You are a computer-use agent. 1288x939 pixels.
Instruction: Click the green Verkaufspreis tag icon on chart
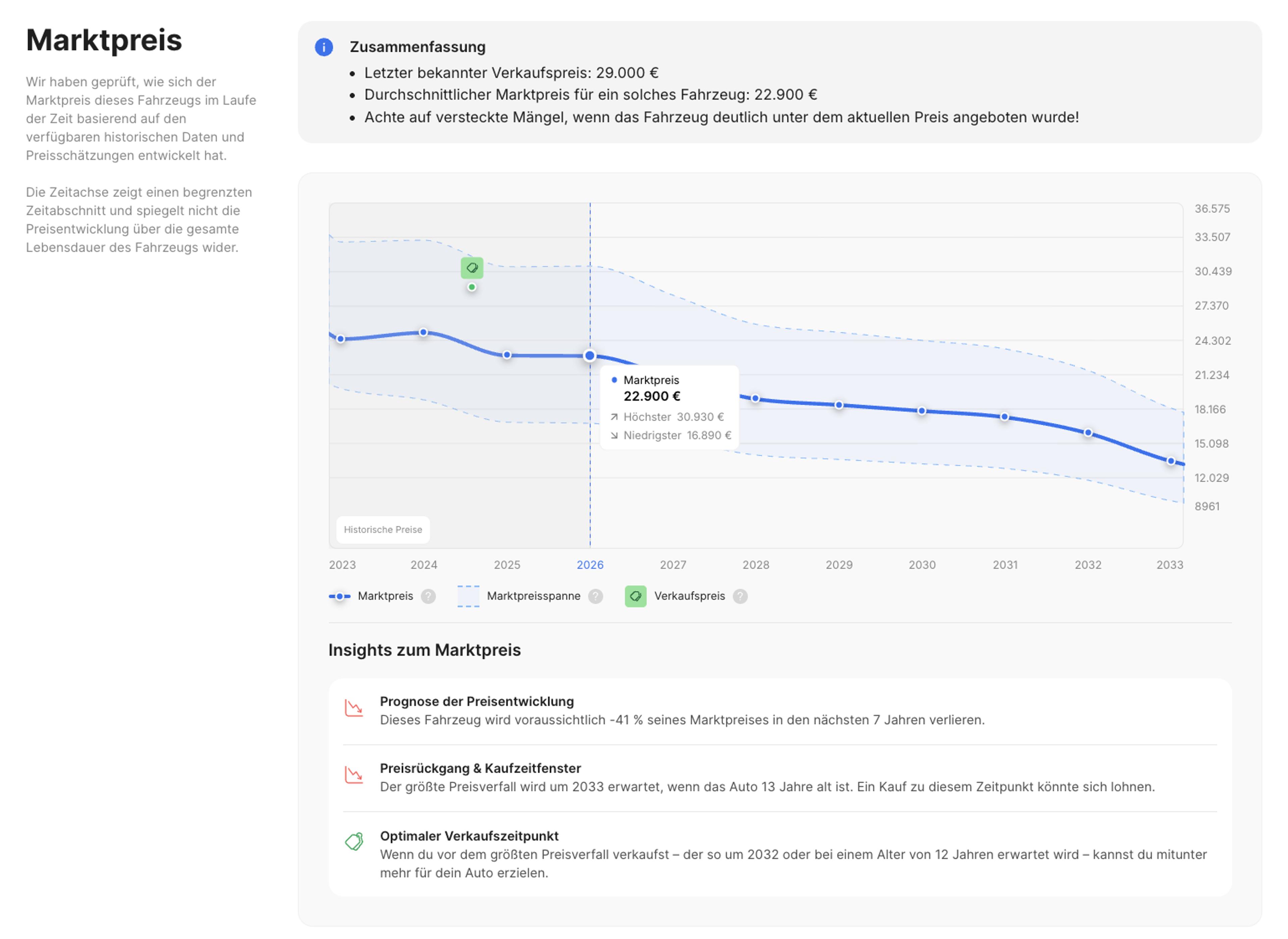[x=472, y=268]
